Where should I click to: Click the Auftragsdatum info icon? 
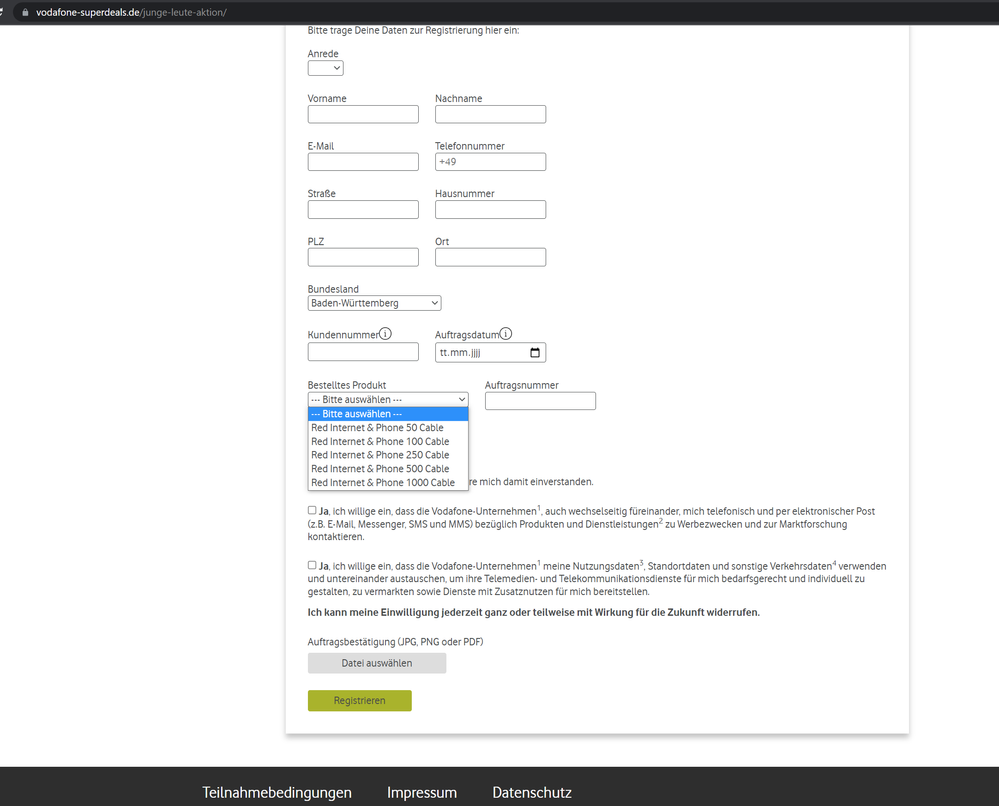click(x=505, y=334)
